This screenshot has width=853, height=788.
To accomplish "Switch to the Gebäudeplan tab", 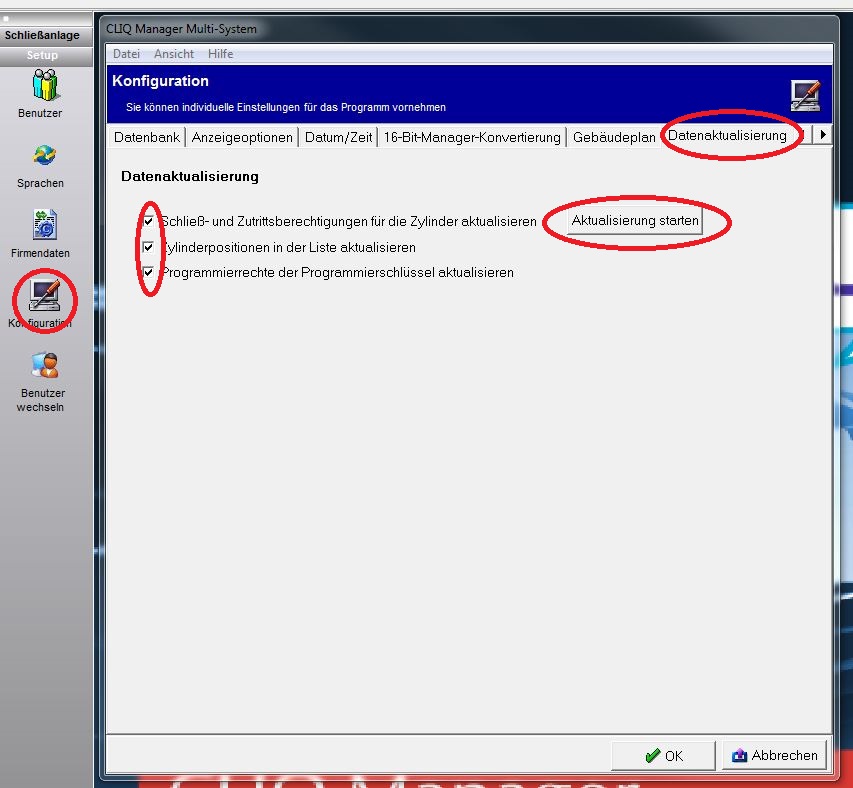I will (614, 137).
